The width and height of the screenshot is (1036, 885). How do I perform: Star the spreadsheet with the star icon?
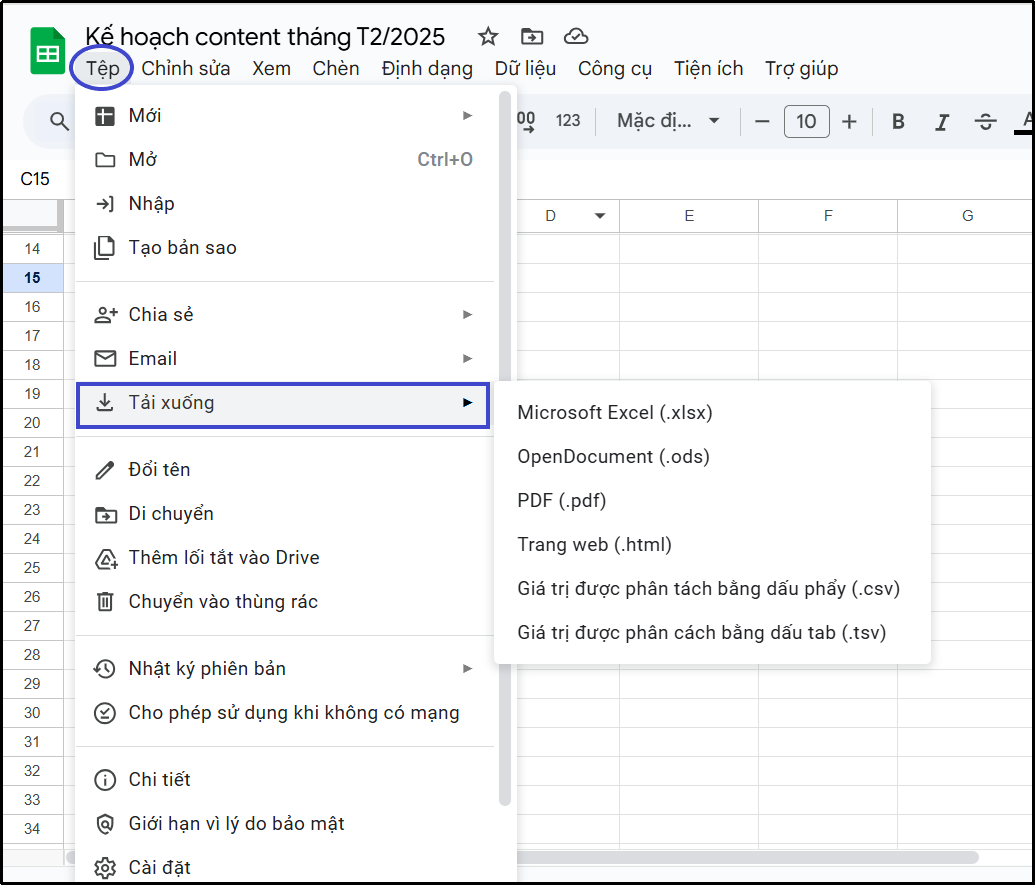click(x=488, y=37)
